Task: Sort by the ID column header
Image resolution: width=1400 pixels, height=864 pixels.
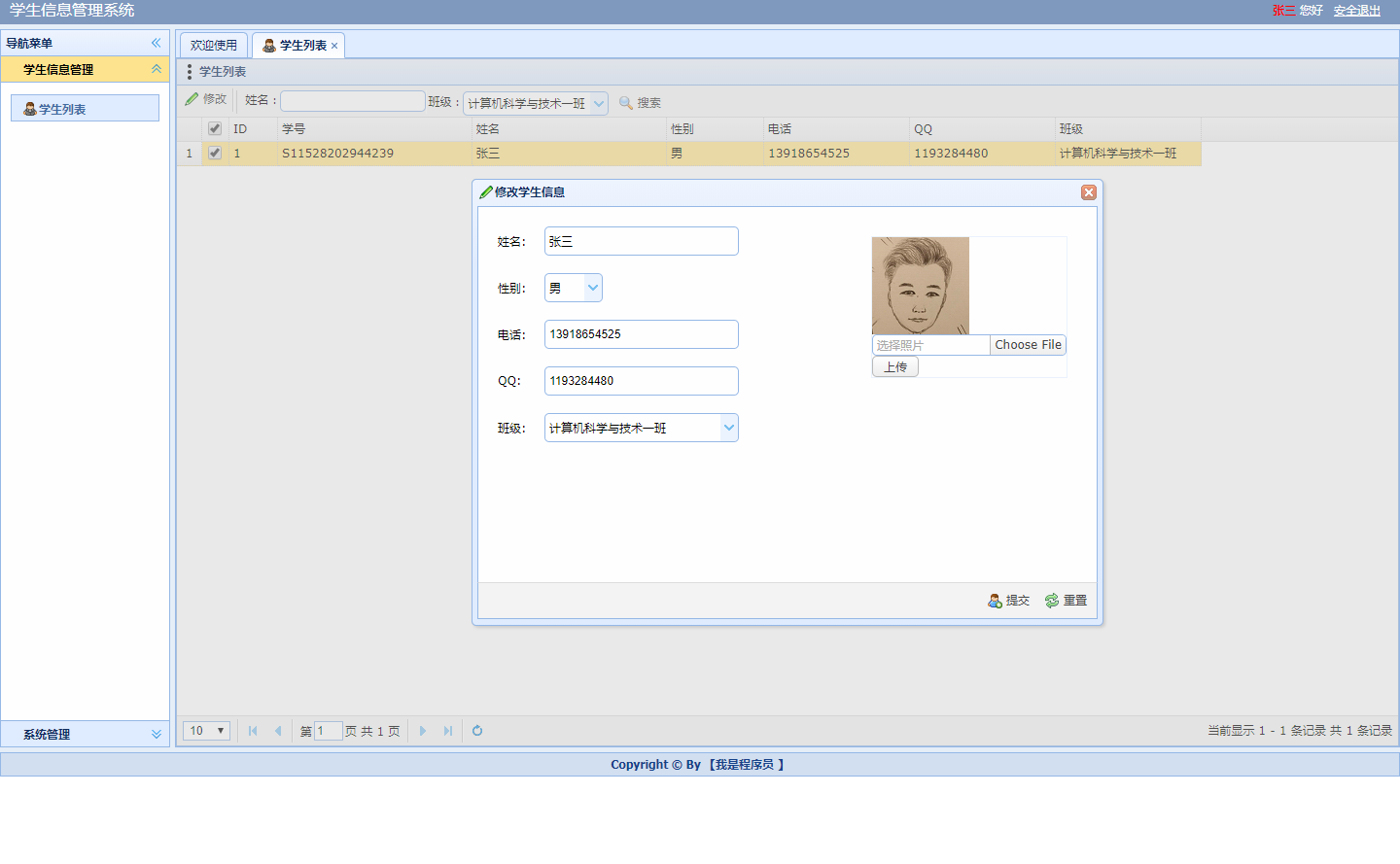Action: coord(253,129)
